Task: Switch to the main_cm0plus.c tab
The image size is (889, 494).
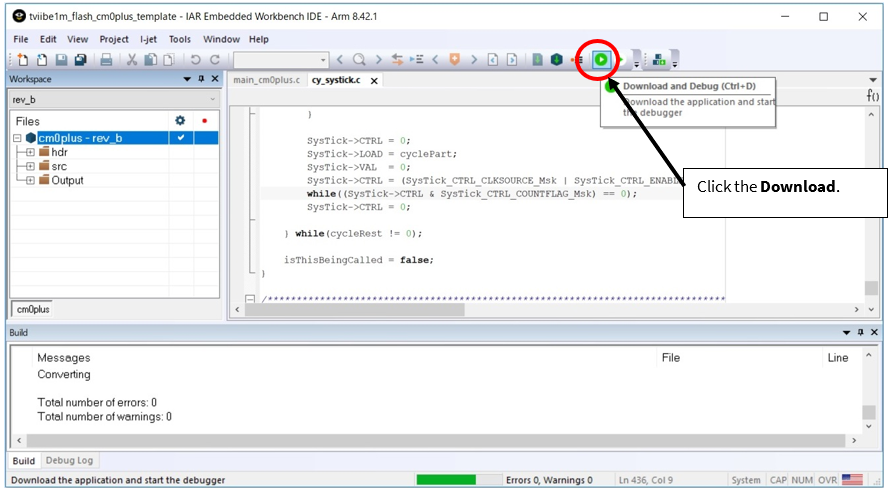Action: click(266, 80)
